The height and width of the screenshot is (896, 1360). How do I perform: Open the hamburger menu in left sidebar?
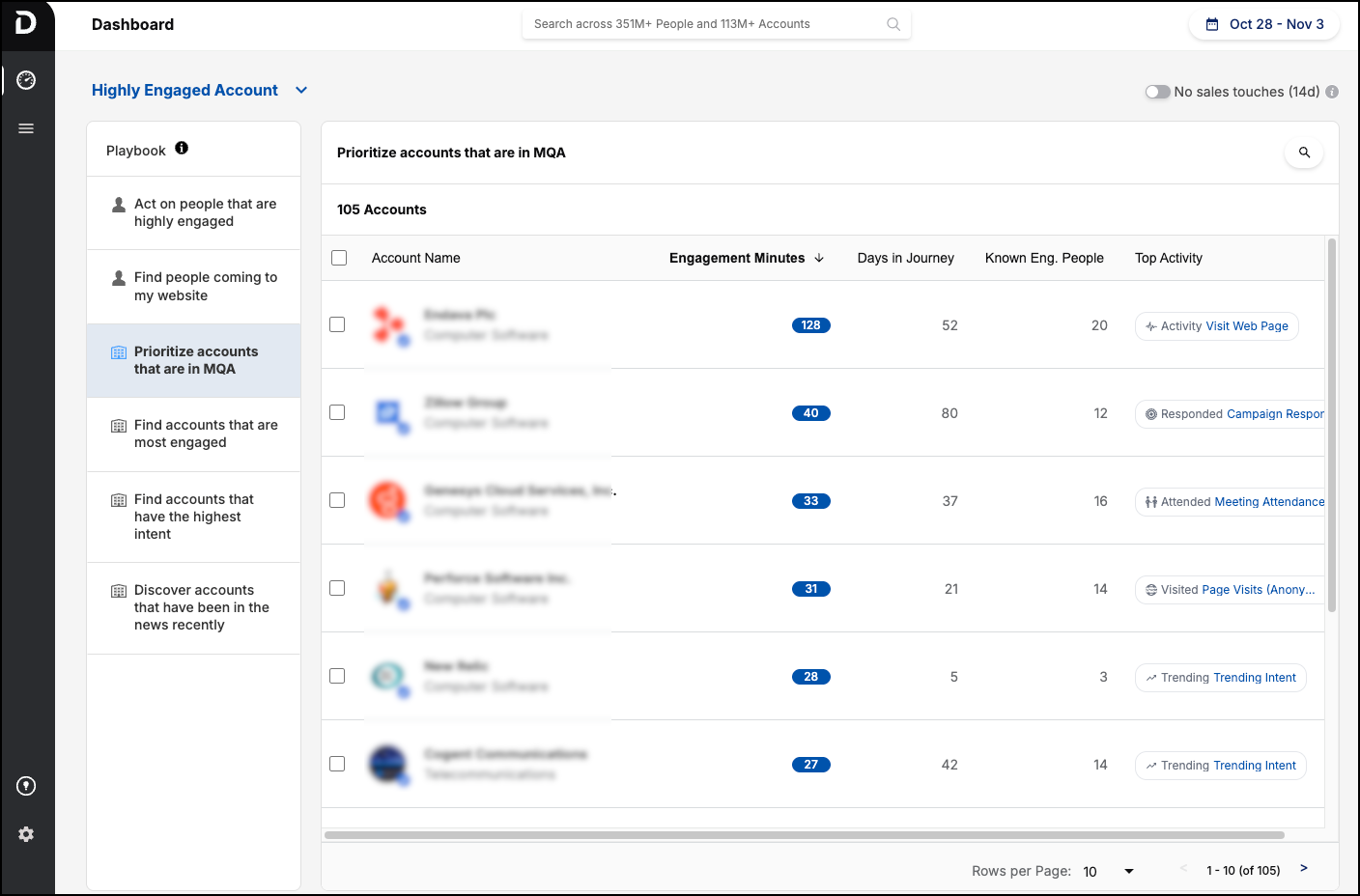tap(26, 128)
